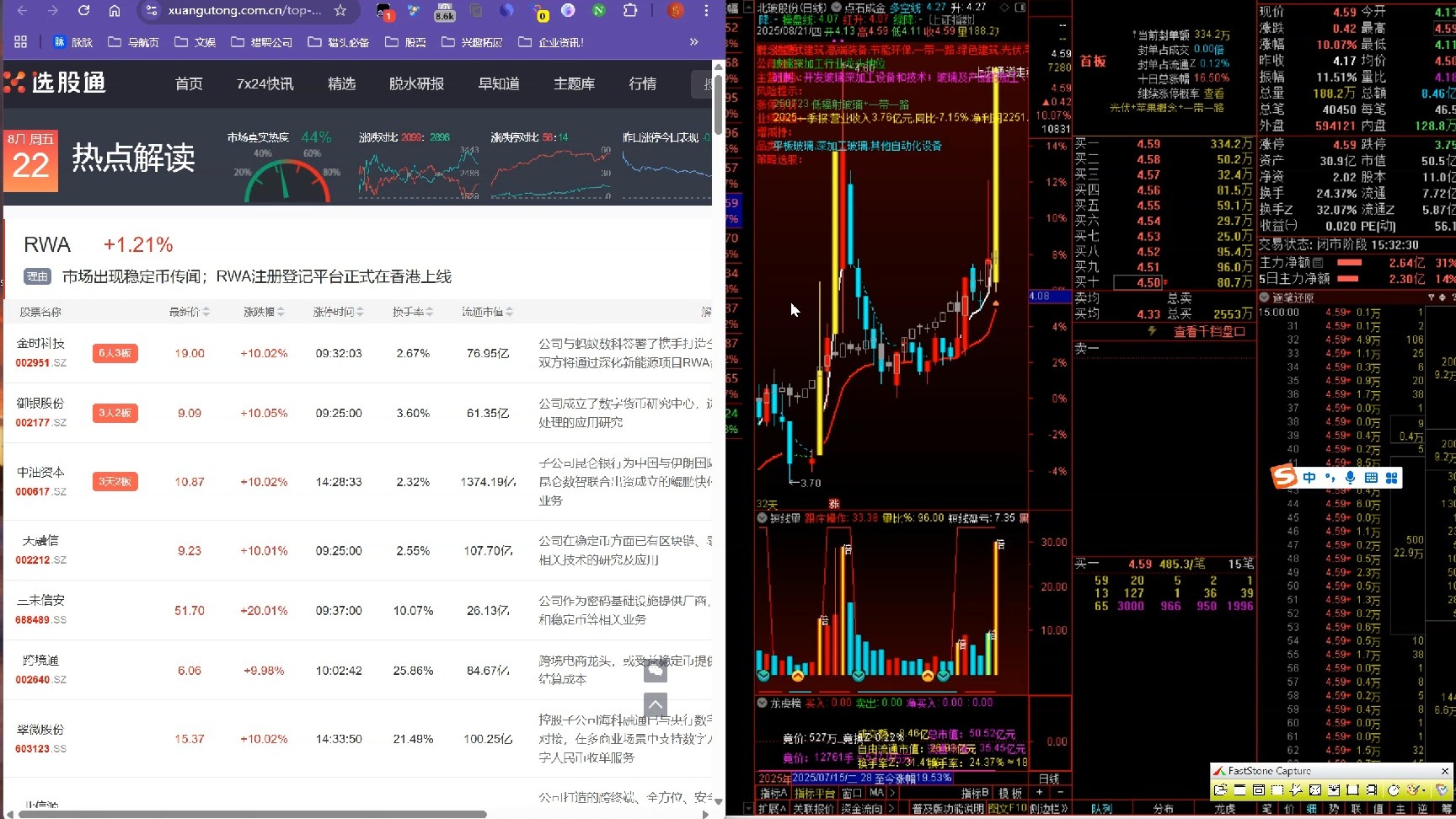
Task: Toggle 侧边栏 sidebar in trading software
Action: coord(1049,809)
